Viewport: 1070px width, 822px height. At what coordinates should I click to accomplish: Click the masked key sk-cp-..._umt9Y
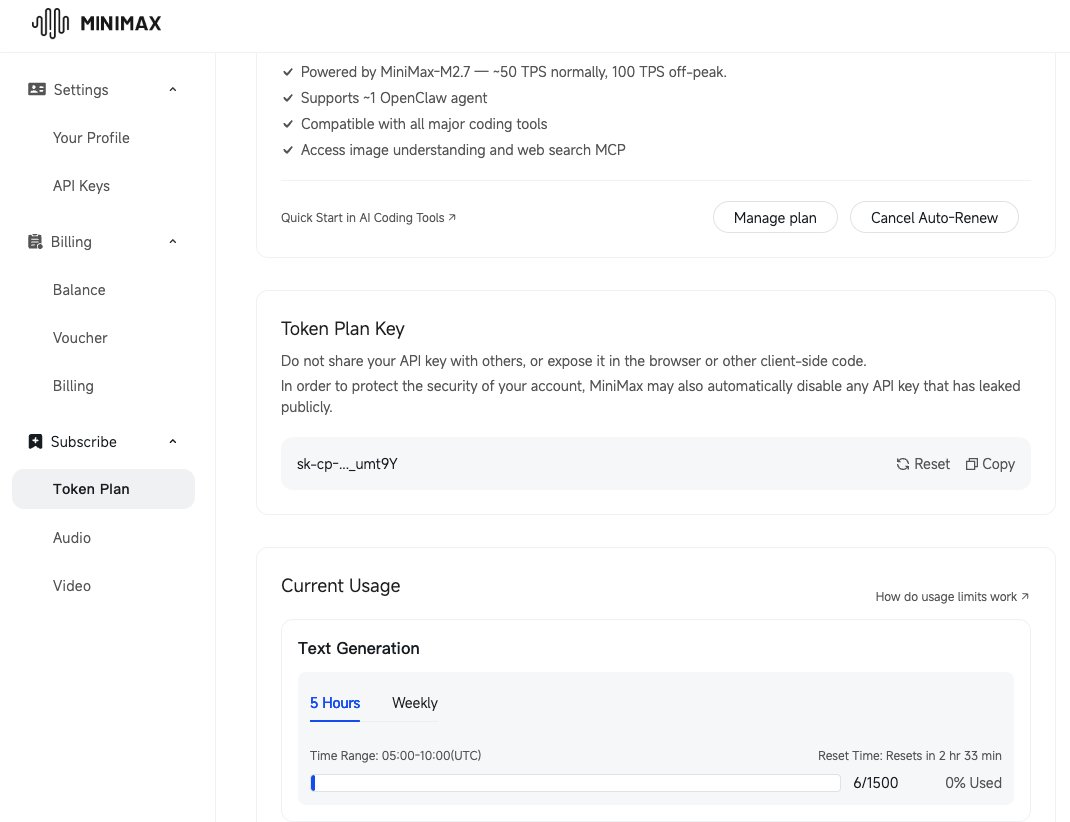[x=347, y=464]
